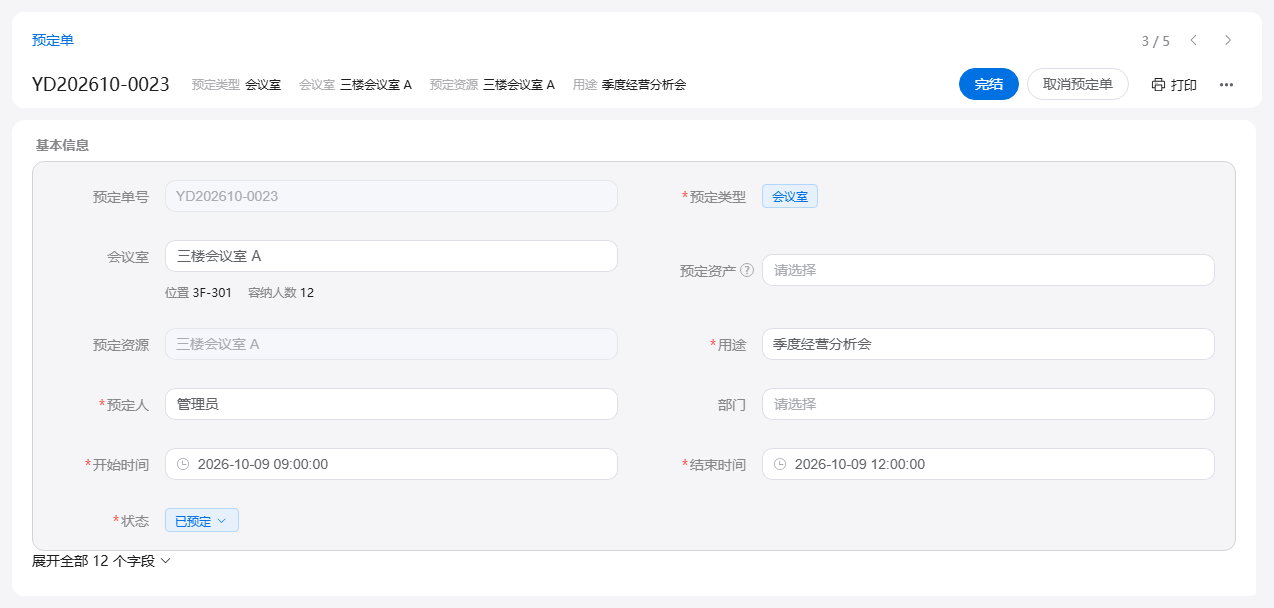Viewport: 1274px width, 608px height.
Task: Click the record counter 3 / 5
Action: click(1155, 41)
